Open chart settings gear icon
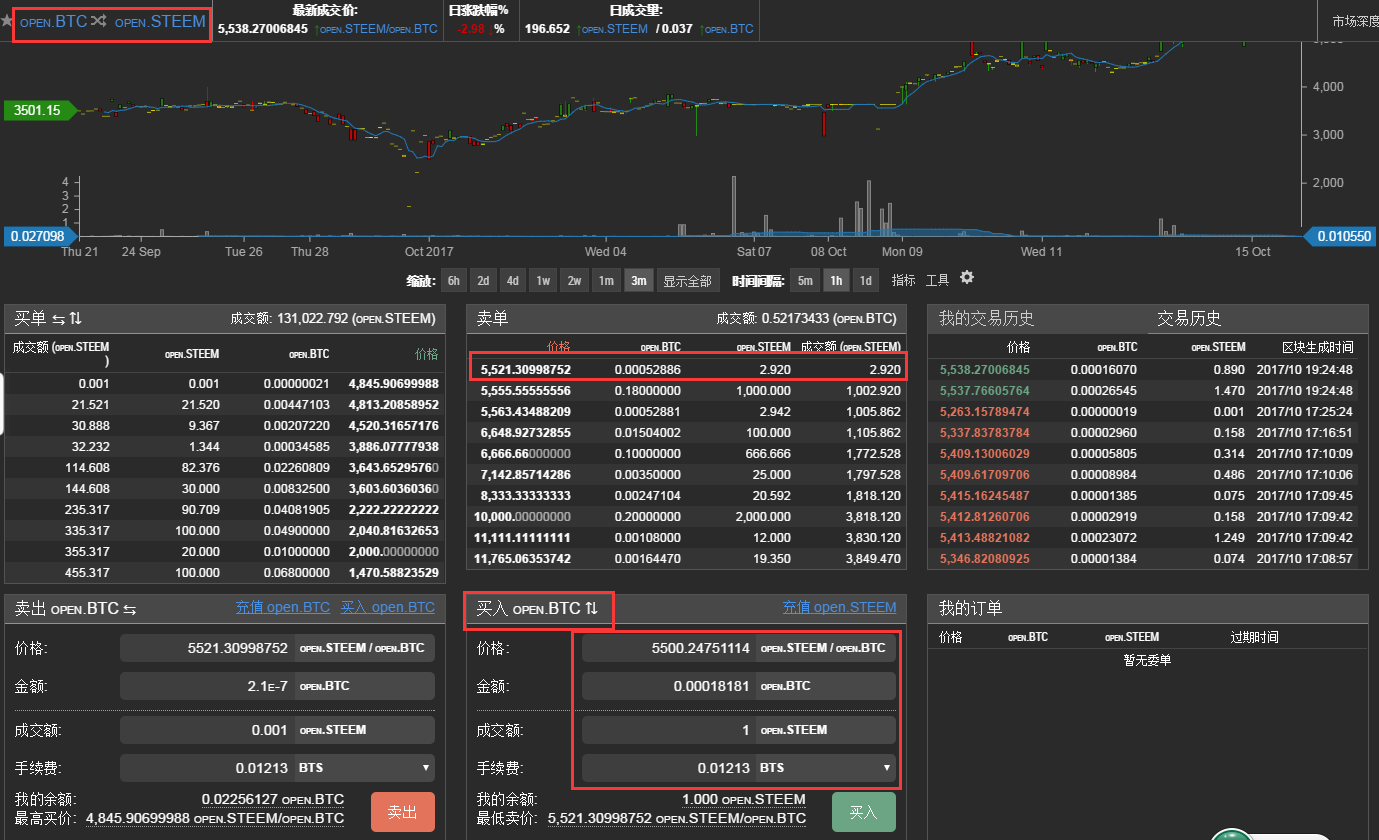The width and height of the screenshot is (1379, 840). coord(967,278)
